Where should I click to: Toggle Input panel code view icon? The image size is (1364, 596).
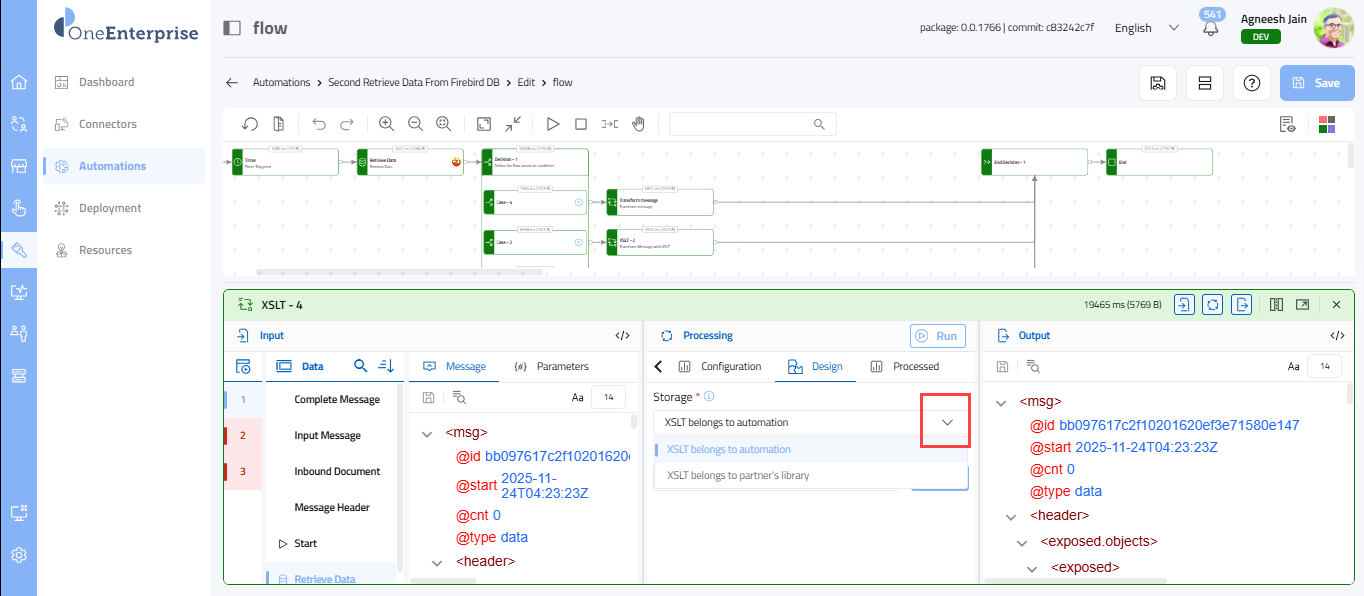click(622, 336)
